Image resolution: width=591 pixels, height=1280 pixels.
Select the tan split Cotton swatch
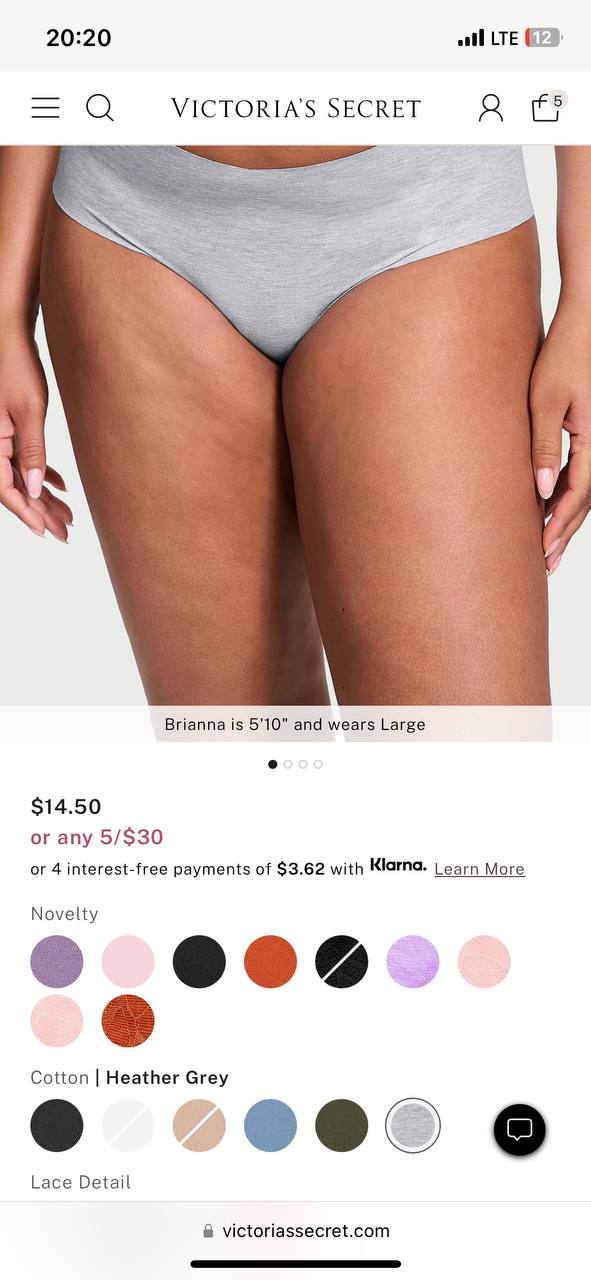(199, 1126)
